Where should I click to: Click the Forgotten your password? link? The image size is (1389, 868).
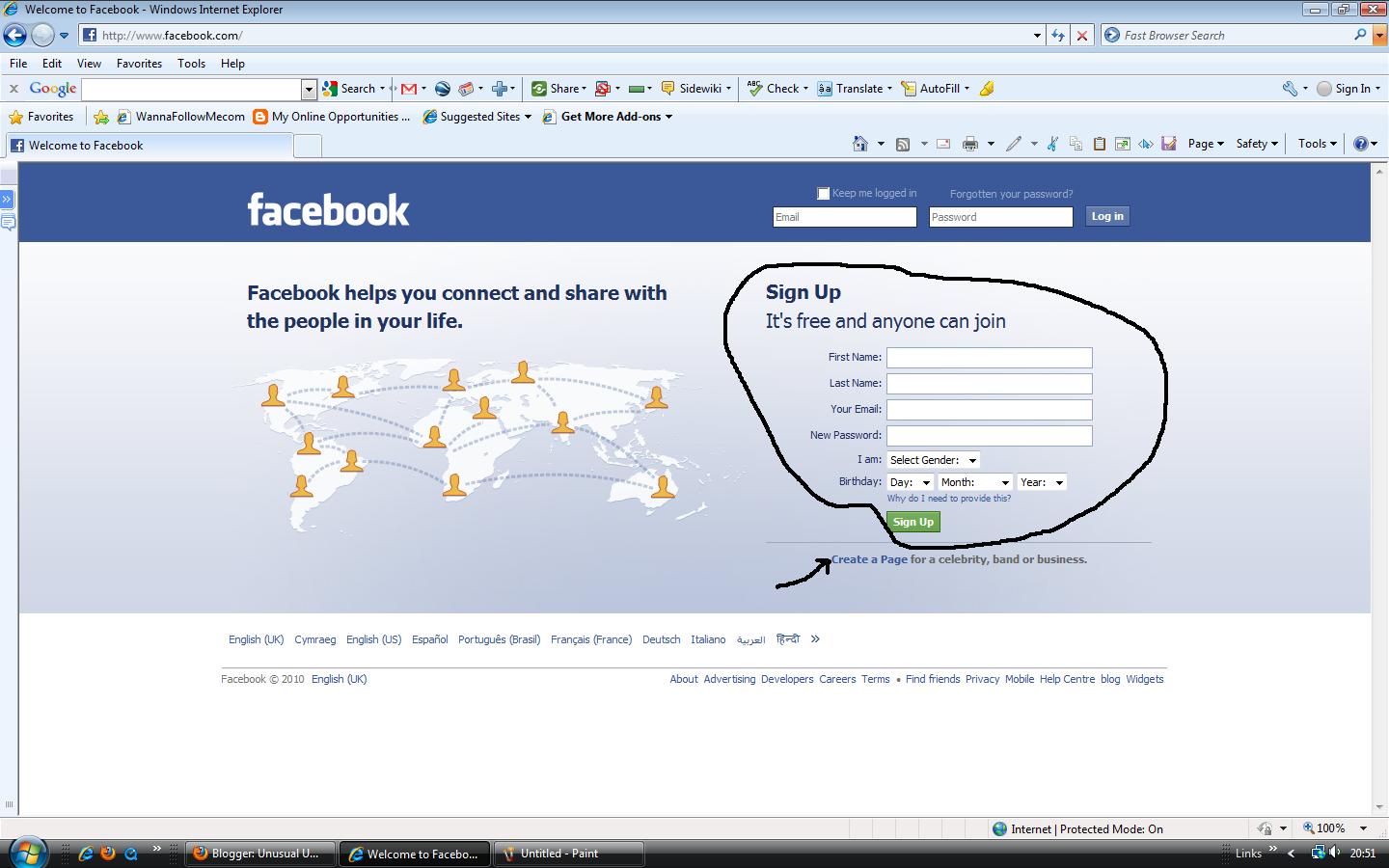[1011, 194]
